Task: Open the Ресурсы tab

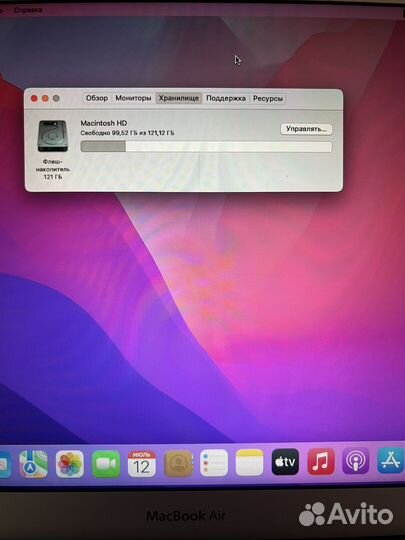Action: (x=268, y=98)
